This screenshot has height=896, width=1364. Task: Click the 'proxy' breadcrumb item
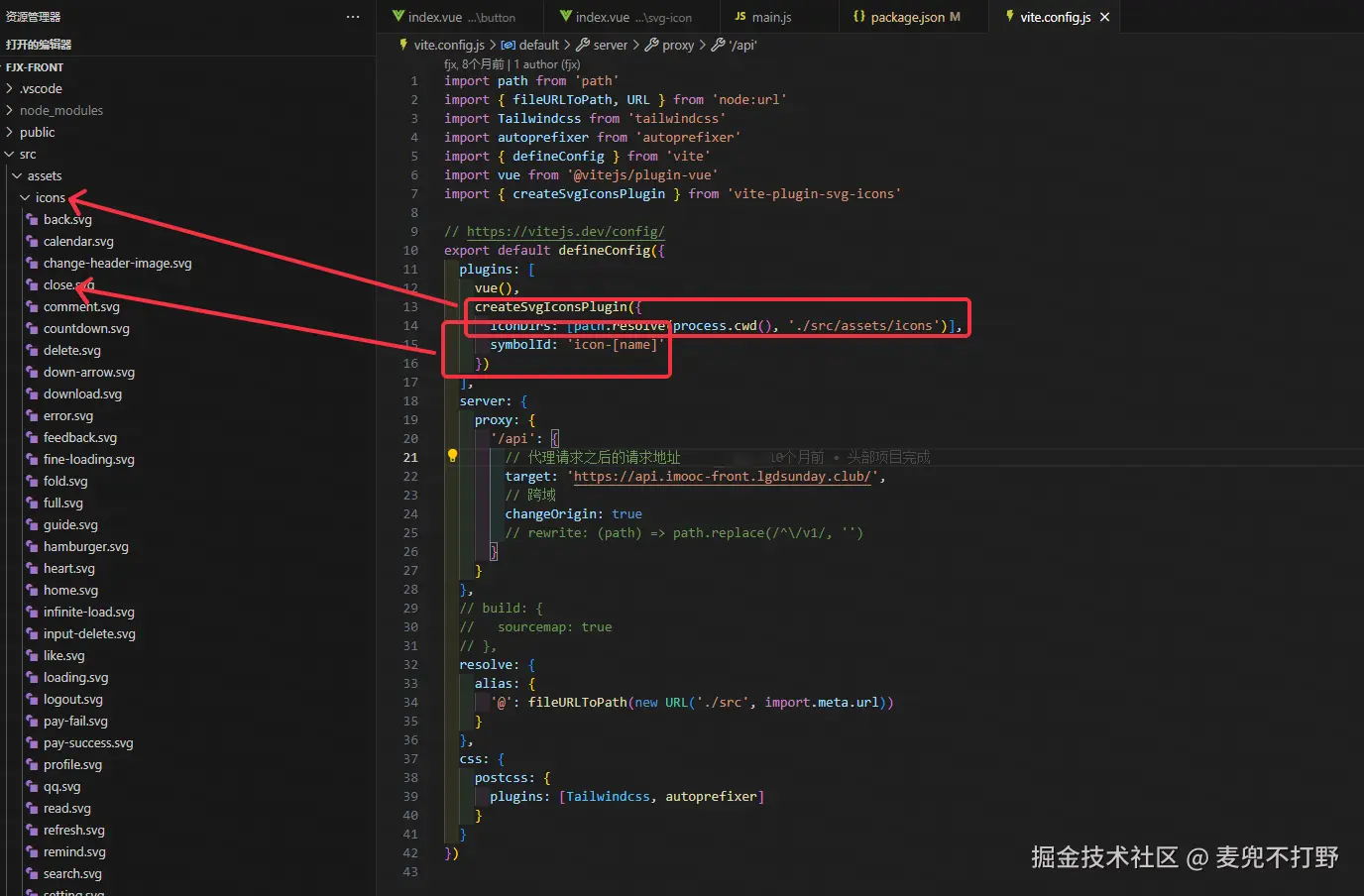click(x=669, y=45)
